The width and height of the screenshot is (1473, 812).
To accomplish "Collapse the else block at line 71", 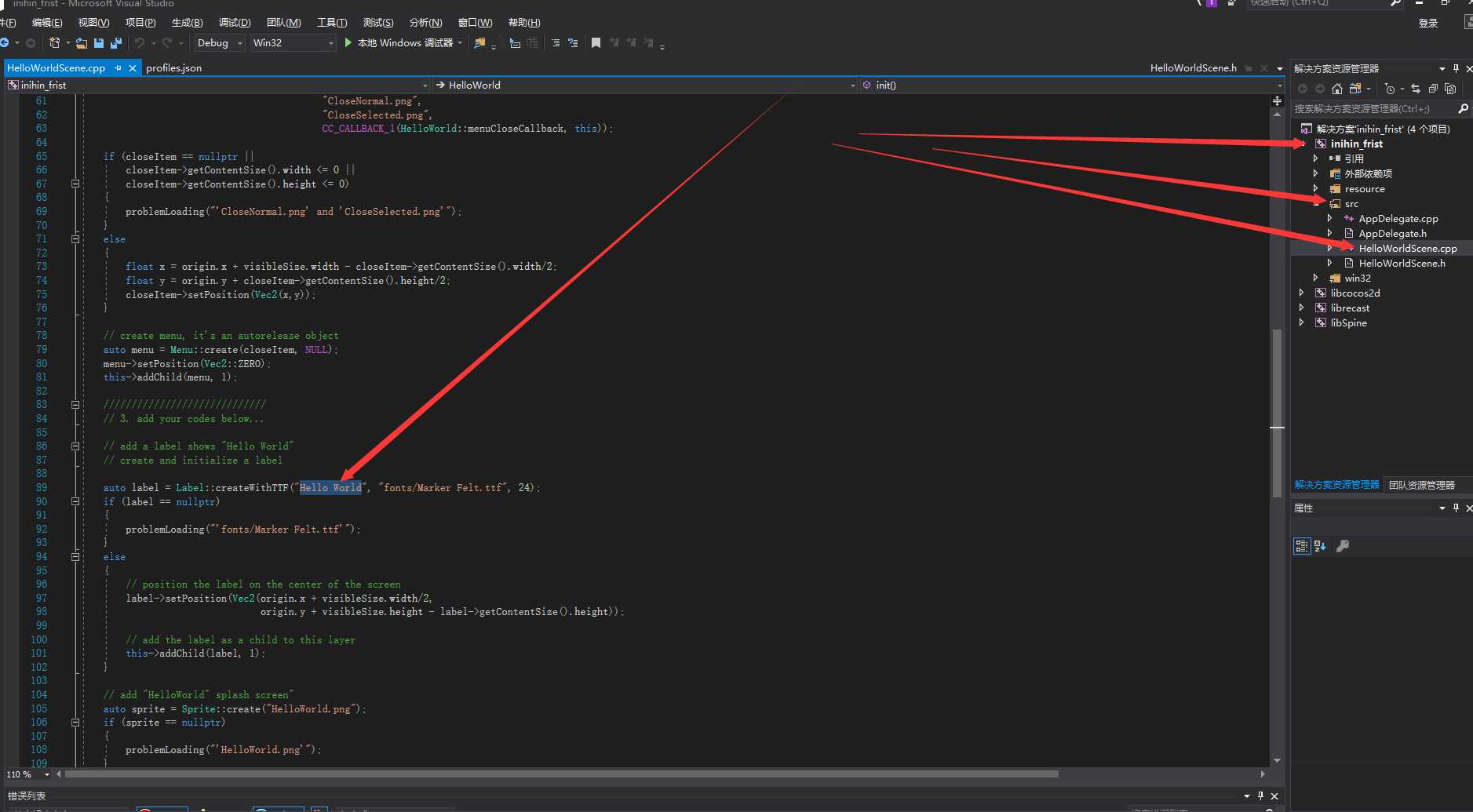I will [75, 239].
